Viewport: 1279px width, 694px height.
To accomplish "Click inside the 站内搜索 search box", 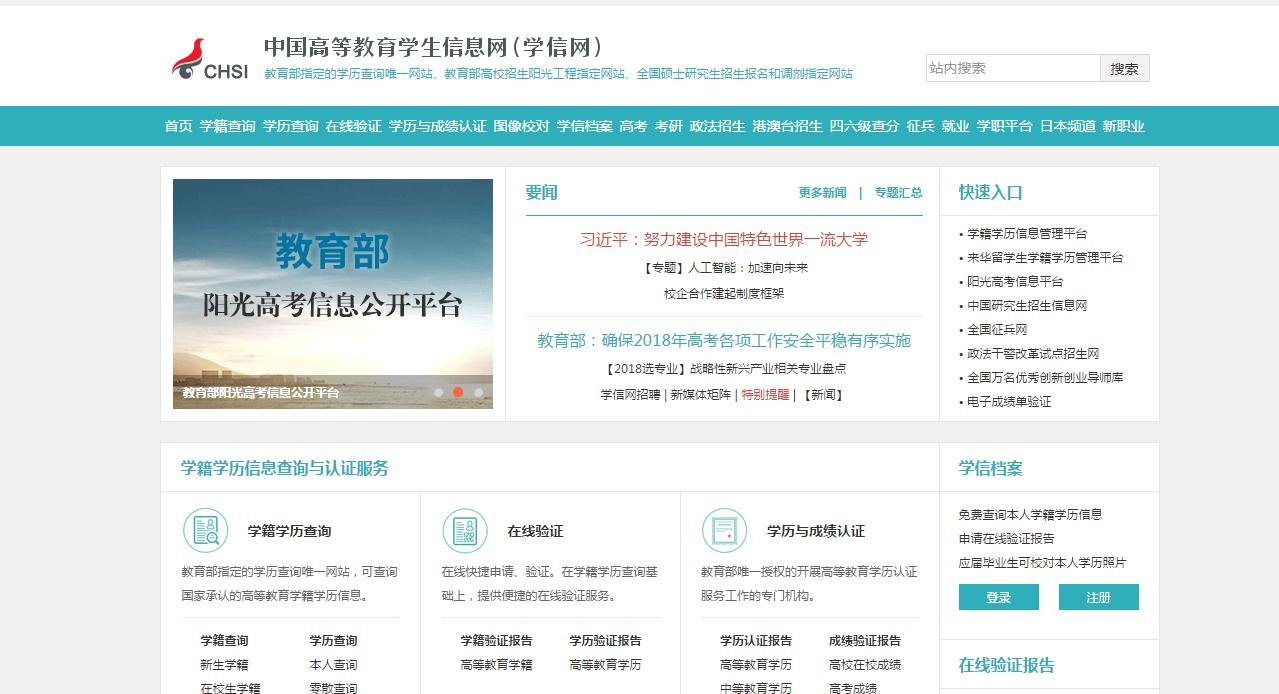I will click(1012, 68).
